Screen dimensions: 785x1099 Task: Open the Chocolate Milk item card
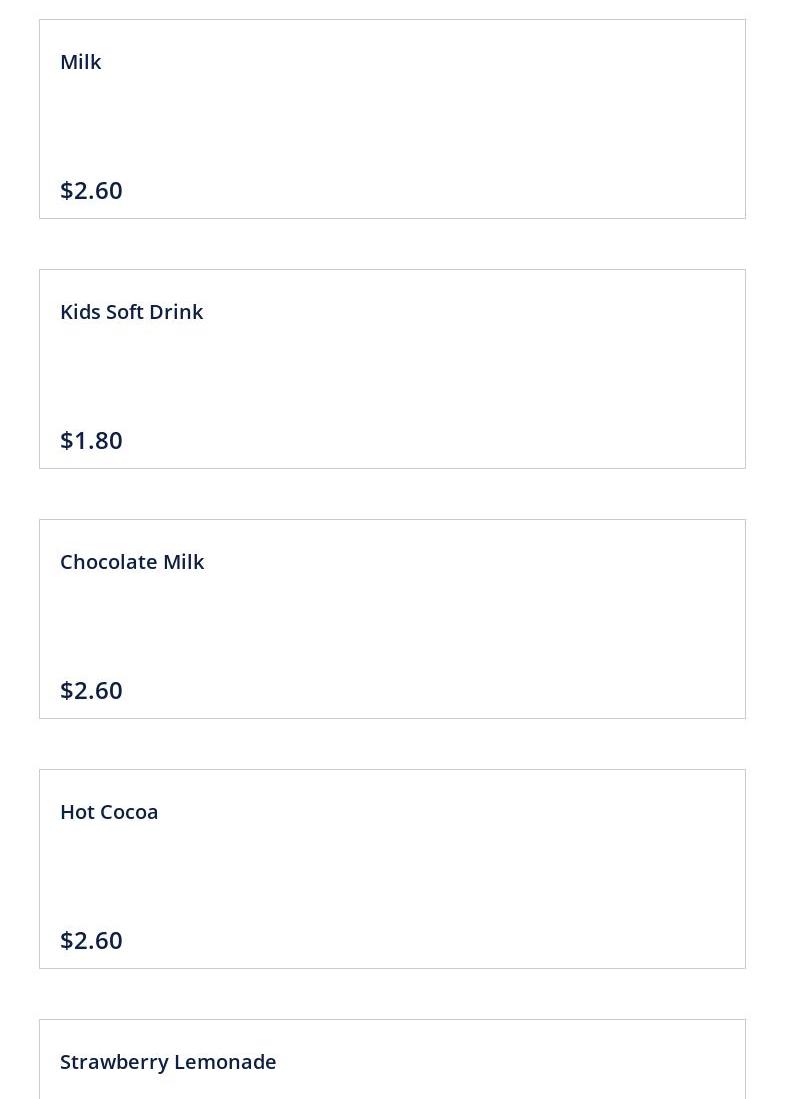tap(392, 619)
